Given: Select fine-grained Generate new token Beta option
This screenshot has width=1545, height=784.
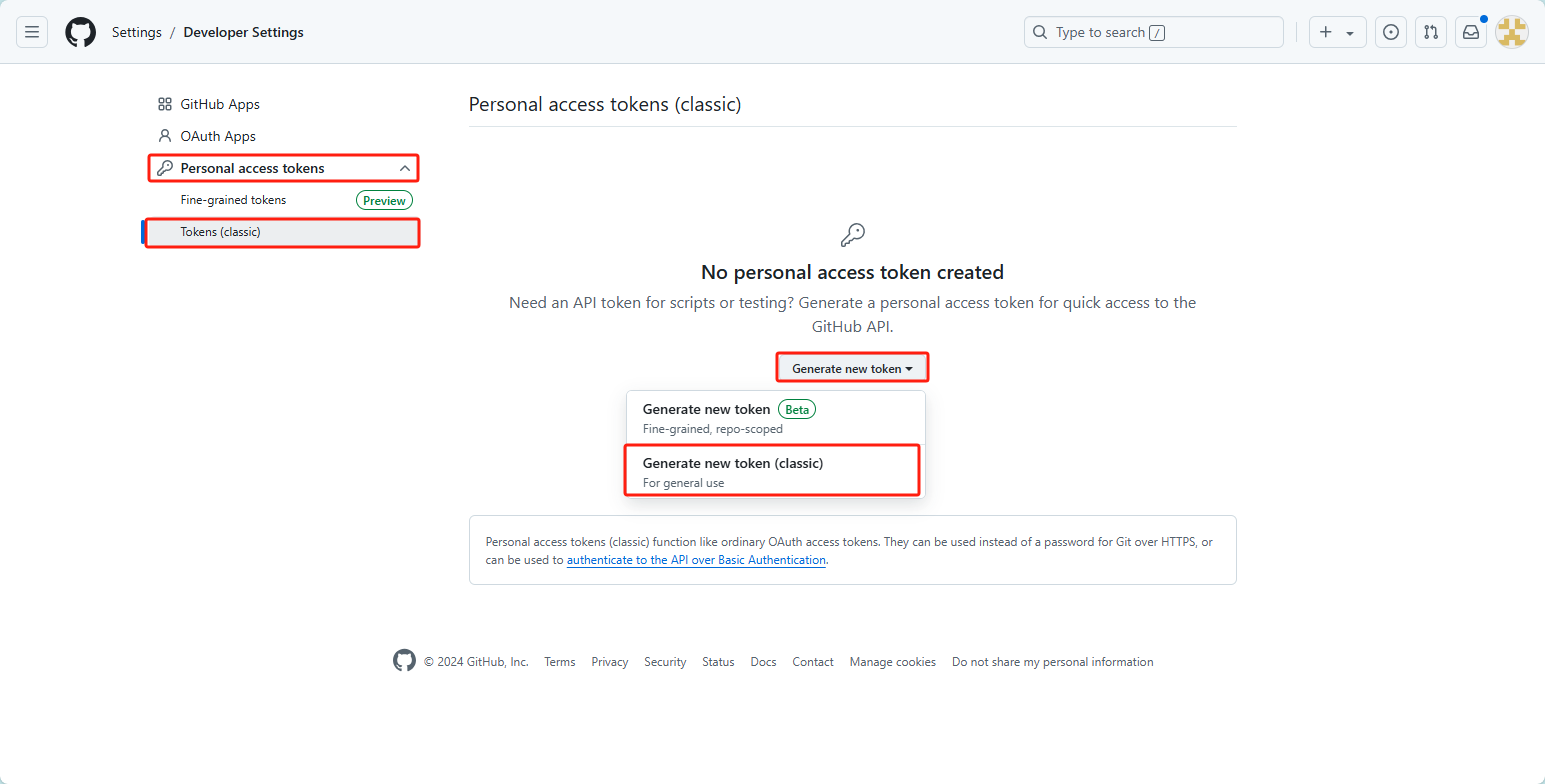Looking at the screenshot, I should point(776,418).
